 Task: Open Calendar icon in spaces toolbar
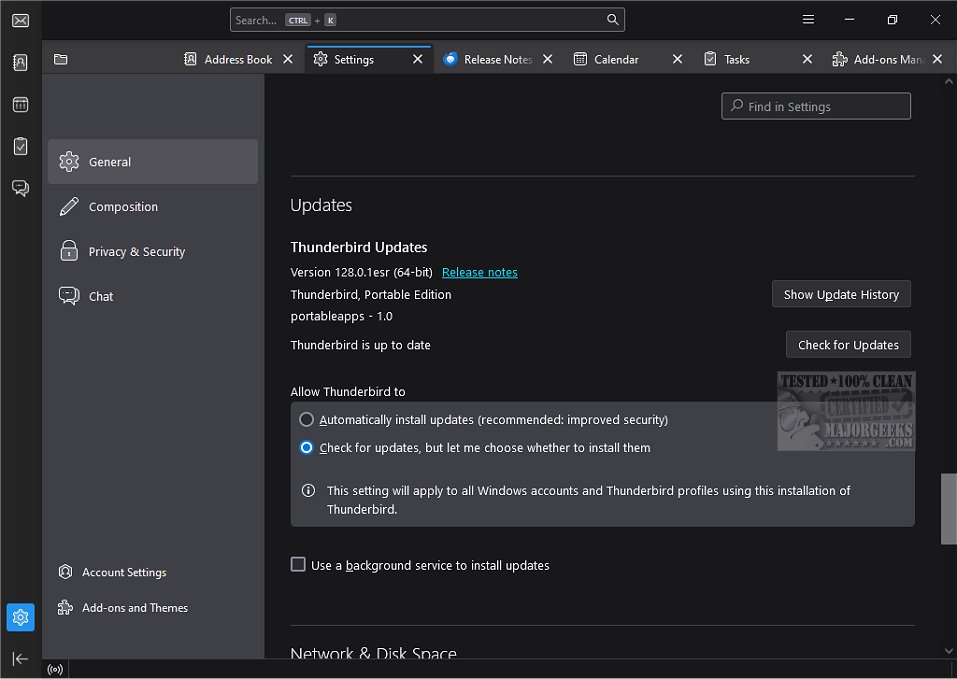tap(20, 104)
